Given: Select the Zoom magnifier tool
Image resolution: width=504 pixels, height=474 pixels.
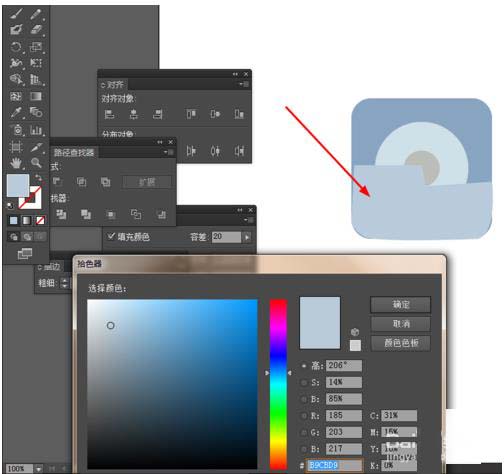Looking at the screenshot, I should pos(36,163).
